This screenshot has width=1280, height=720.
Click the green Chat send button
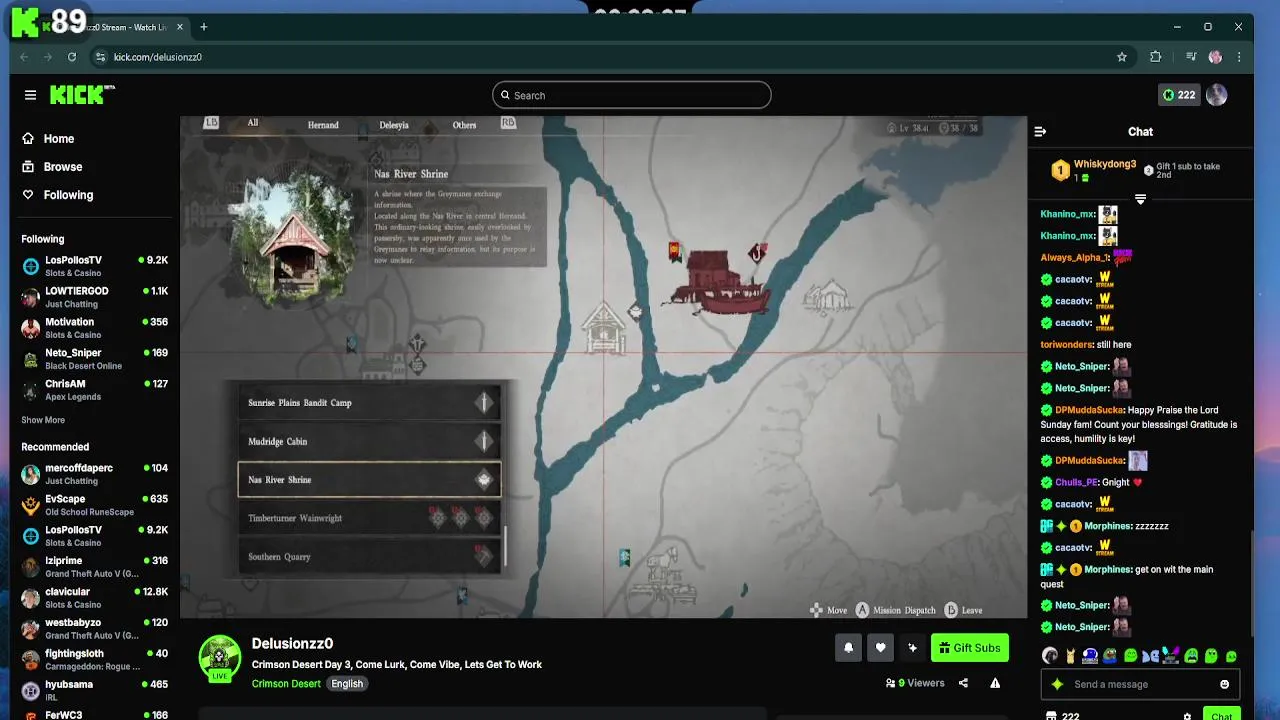1221,715
